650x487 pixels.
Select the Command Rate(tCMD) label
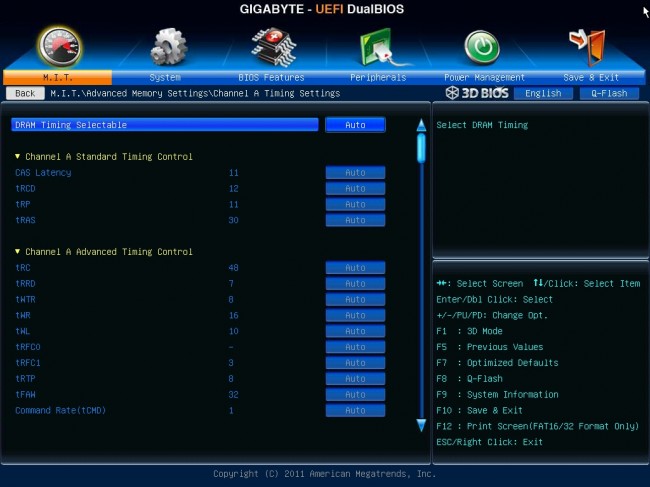tap(61, 410)
